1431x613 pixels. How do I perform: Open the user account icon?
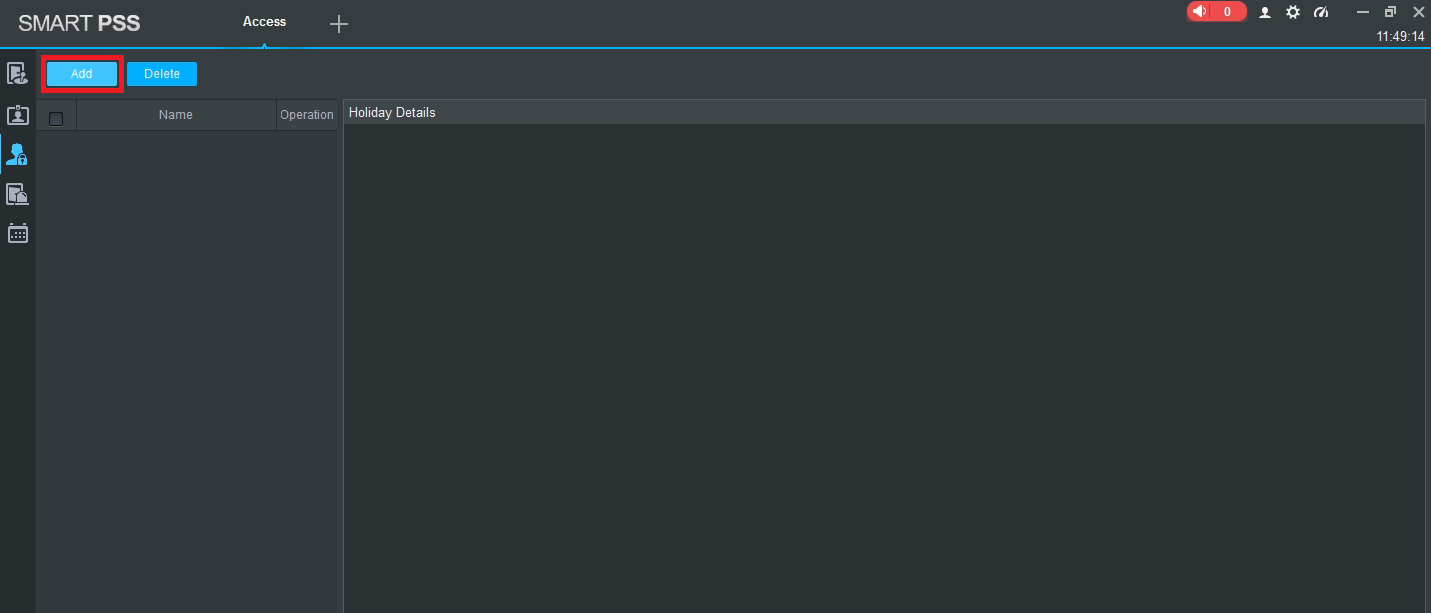(1265, 12)
